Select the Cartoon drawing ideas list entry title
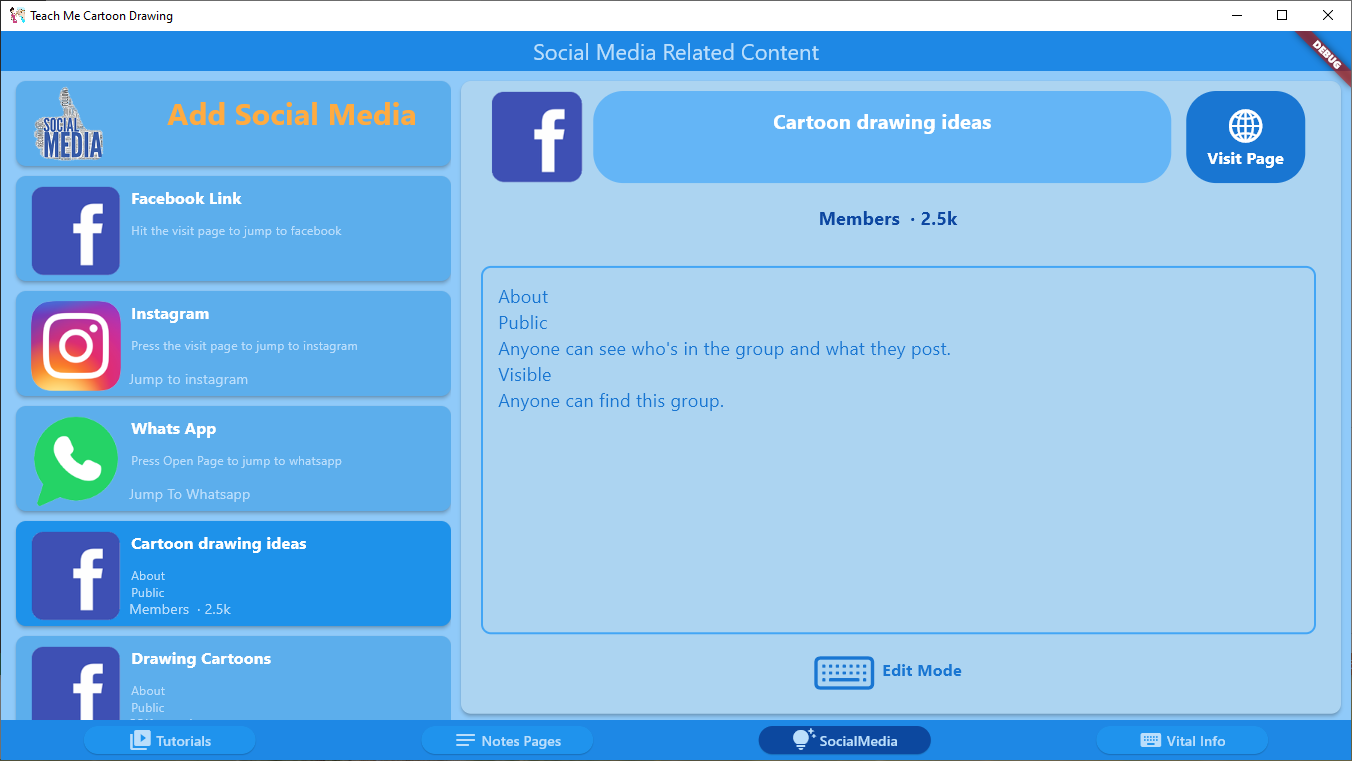 point(219,544)
